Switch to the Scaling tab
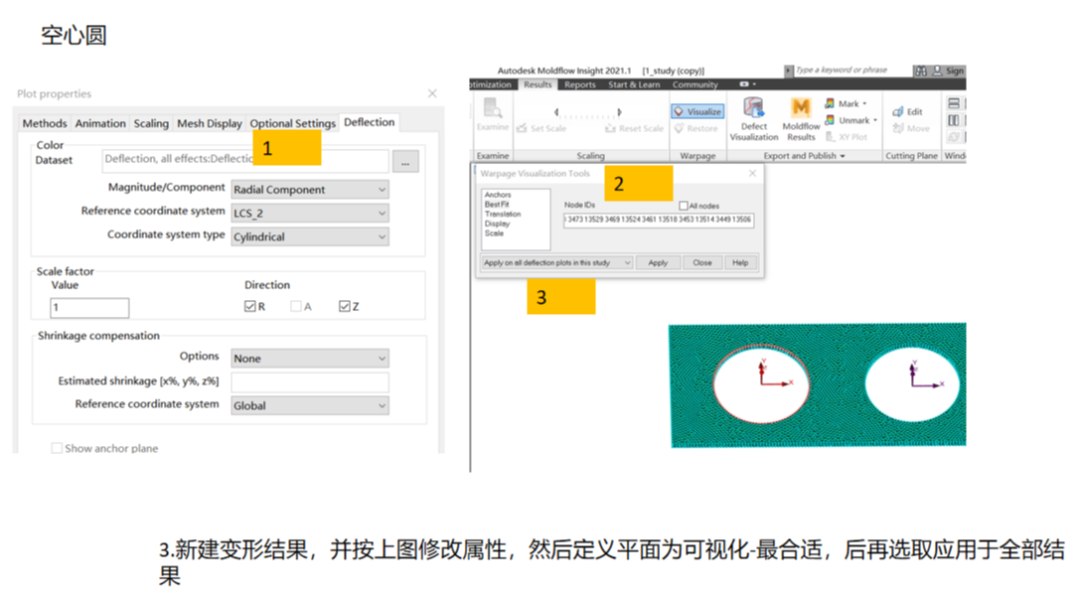The image size is (1080, 599). point(151,123)
